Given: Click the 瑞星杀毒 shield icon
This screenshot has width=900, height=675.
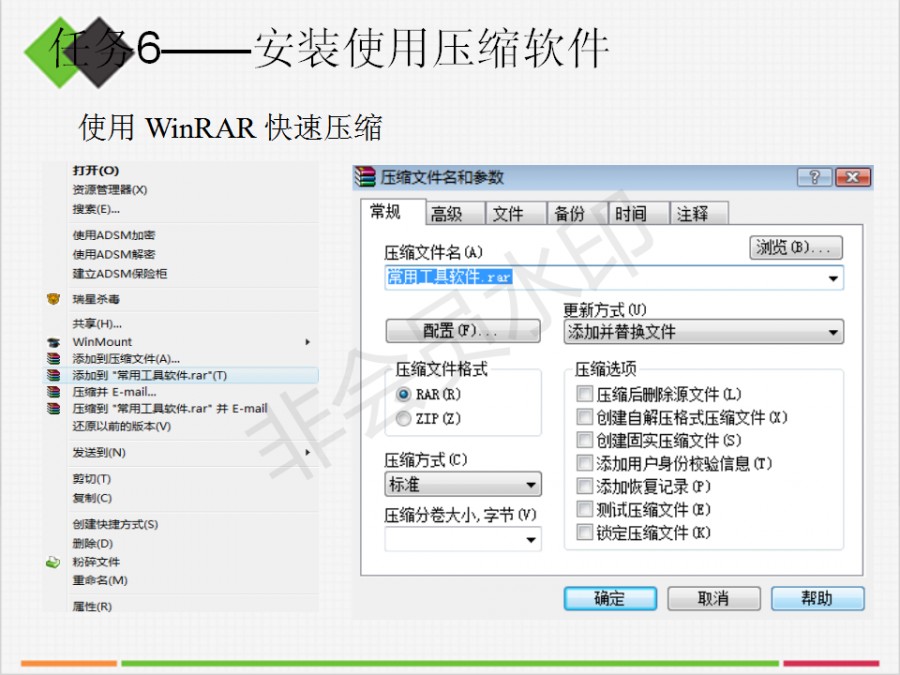Looking at the screenshot, I should [x=53, y=299].
